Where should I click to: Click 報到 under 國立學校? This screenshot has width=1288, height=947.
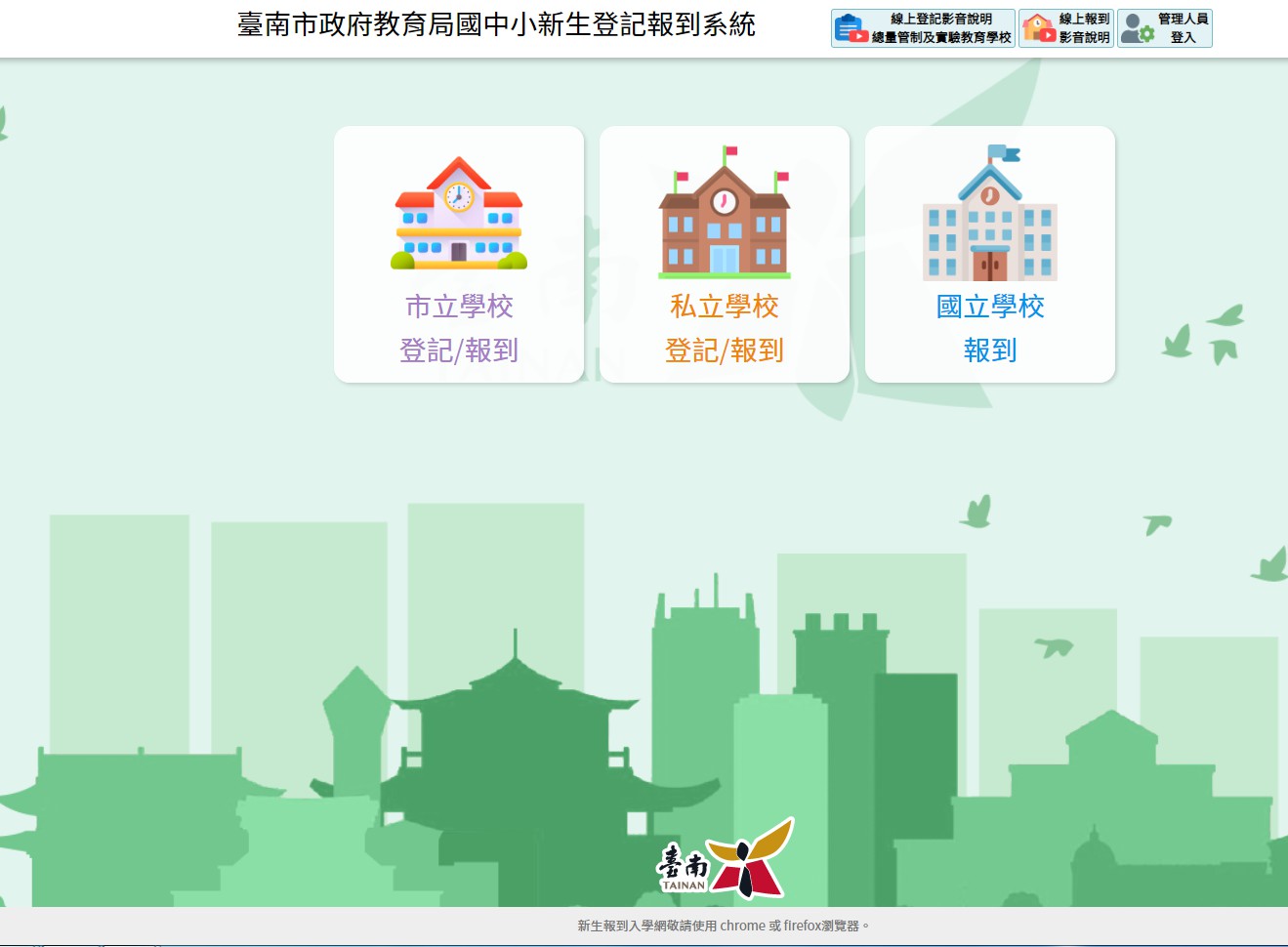click(989, 350)
